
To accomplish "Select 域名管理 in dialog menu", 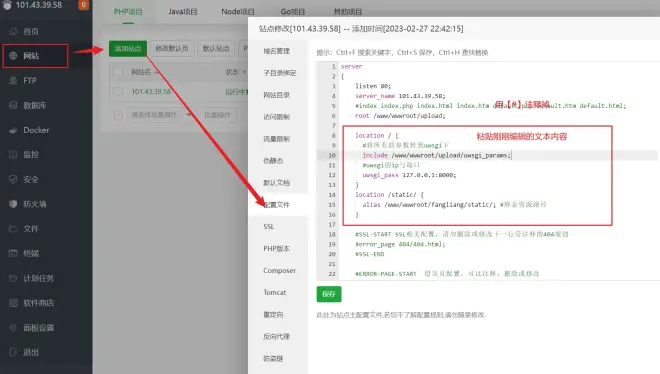I will coord(277,51).
